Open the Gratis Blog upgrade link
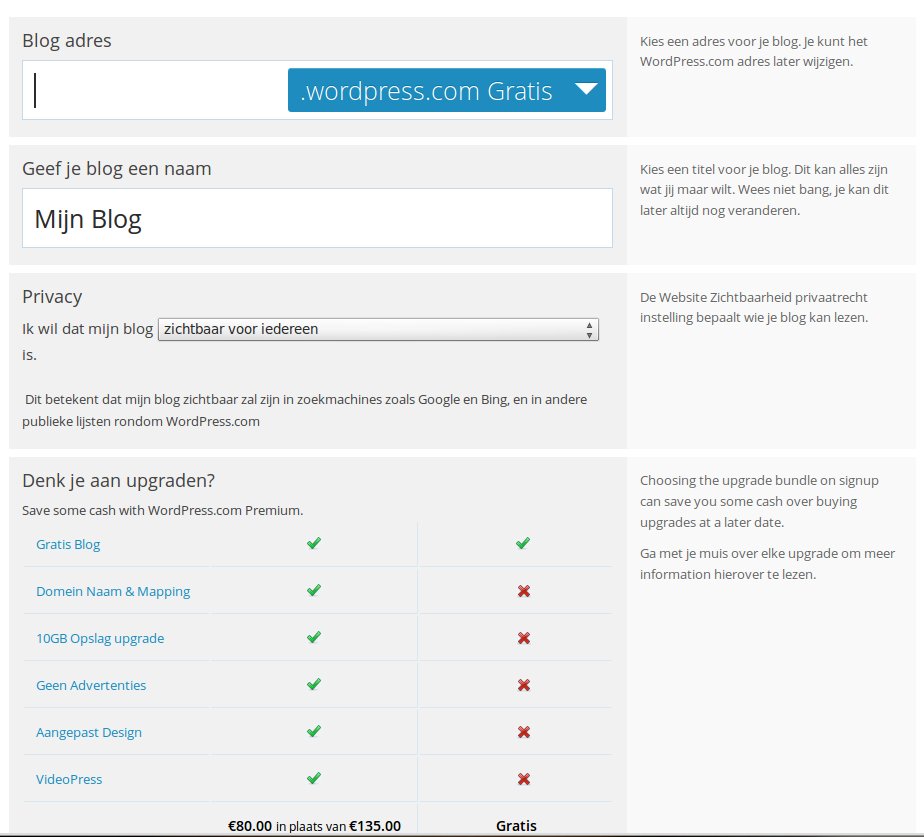The image size is (924, 837). (68, 544)
